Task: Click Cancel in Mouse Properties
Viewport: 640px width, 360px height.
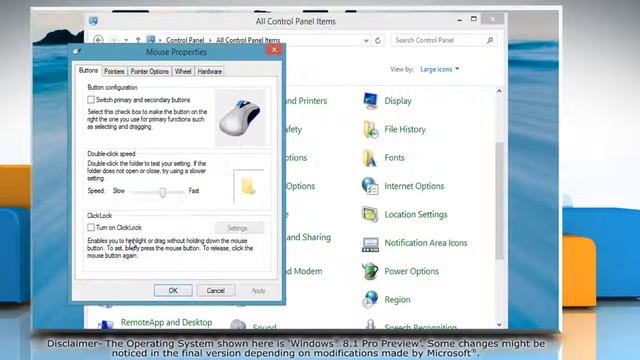Action: (216, 291)
